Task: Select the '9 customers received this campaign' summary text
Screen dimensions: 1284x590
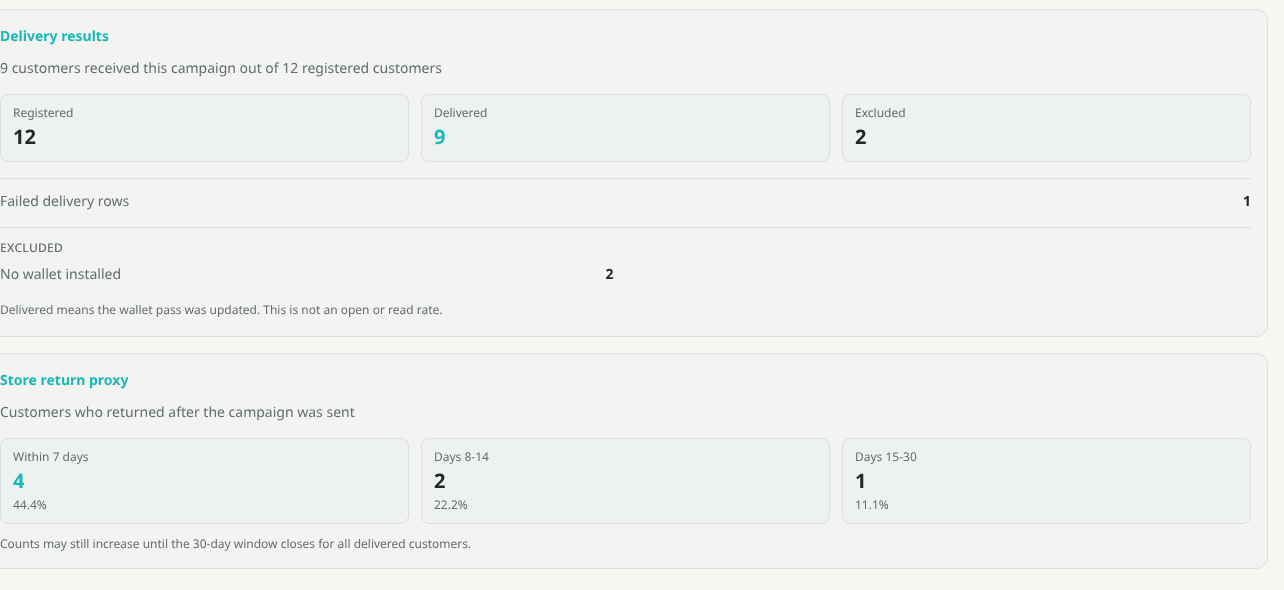Action: (221, 68)
